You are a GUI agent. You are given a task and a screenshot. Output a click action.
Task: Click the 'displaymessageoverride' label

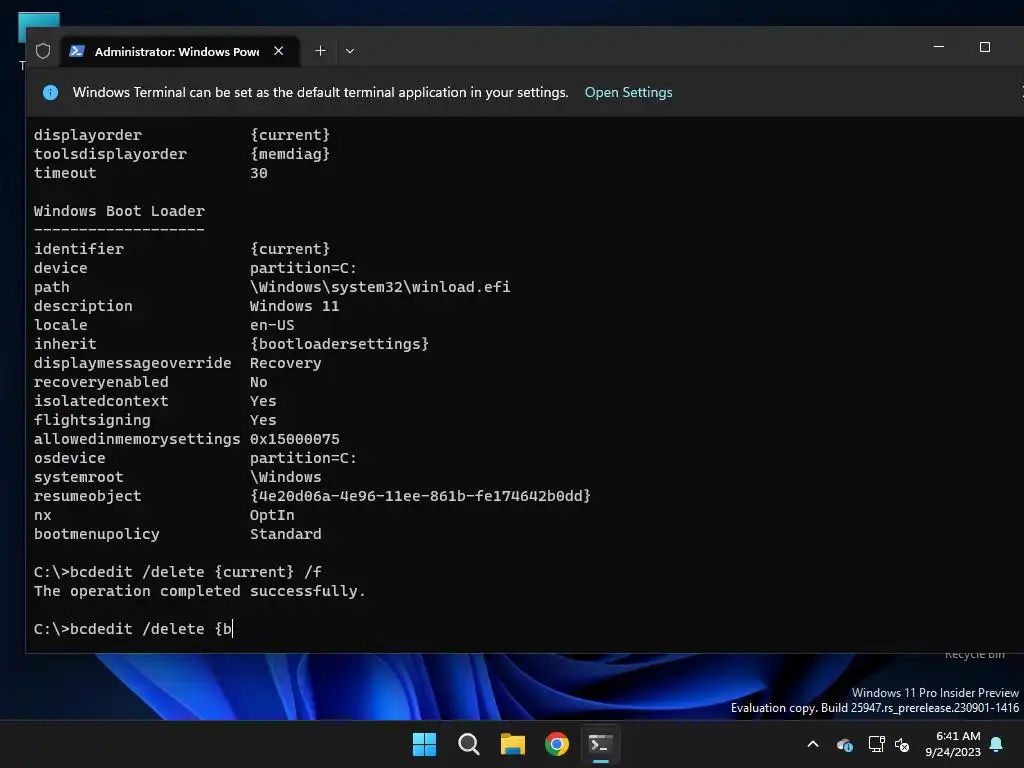click(133, 363)
